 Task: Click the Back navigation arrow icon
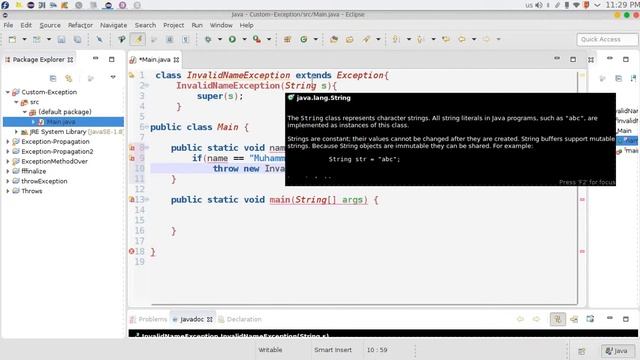[x=462, y=39]
